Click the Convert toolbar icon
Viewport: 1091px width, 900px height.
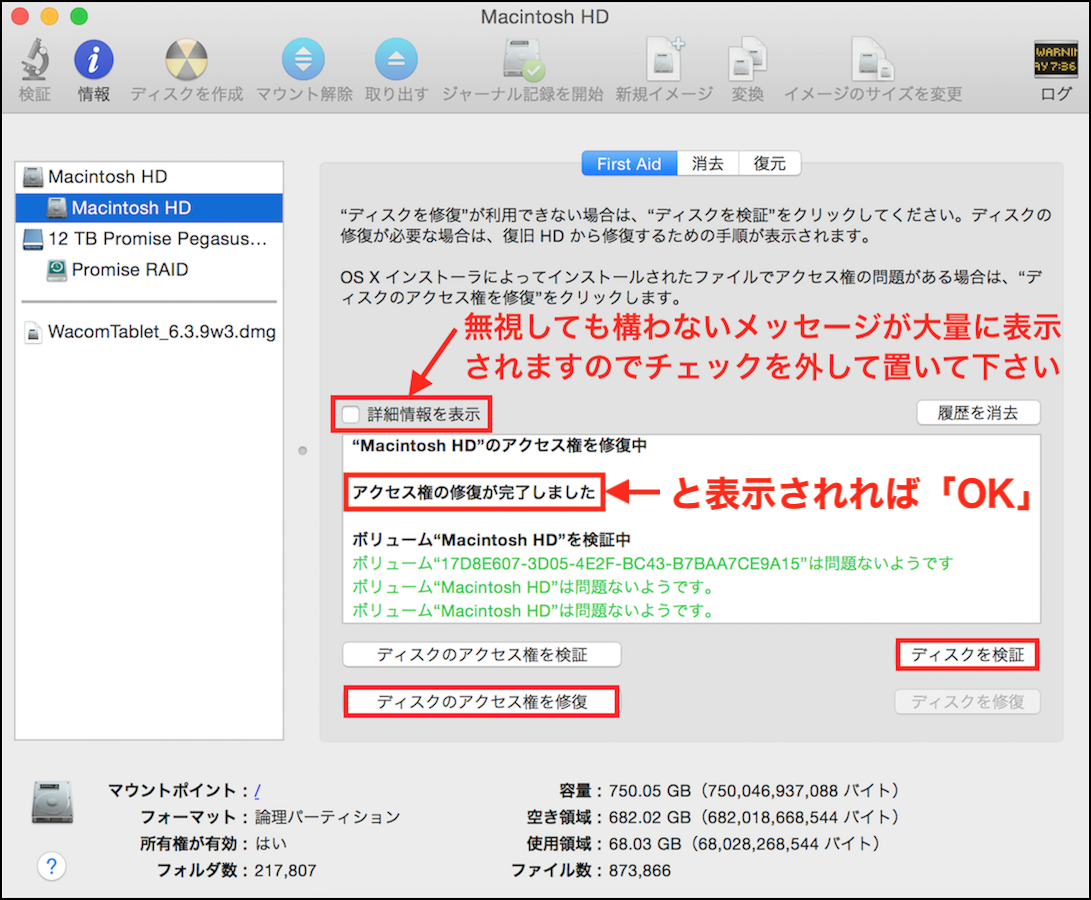pos(747,60)
